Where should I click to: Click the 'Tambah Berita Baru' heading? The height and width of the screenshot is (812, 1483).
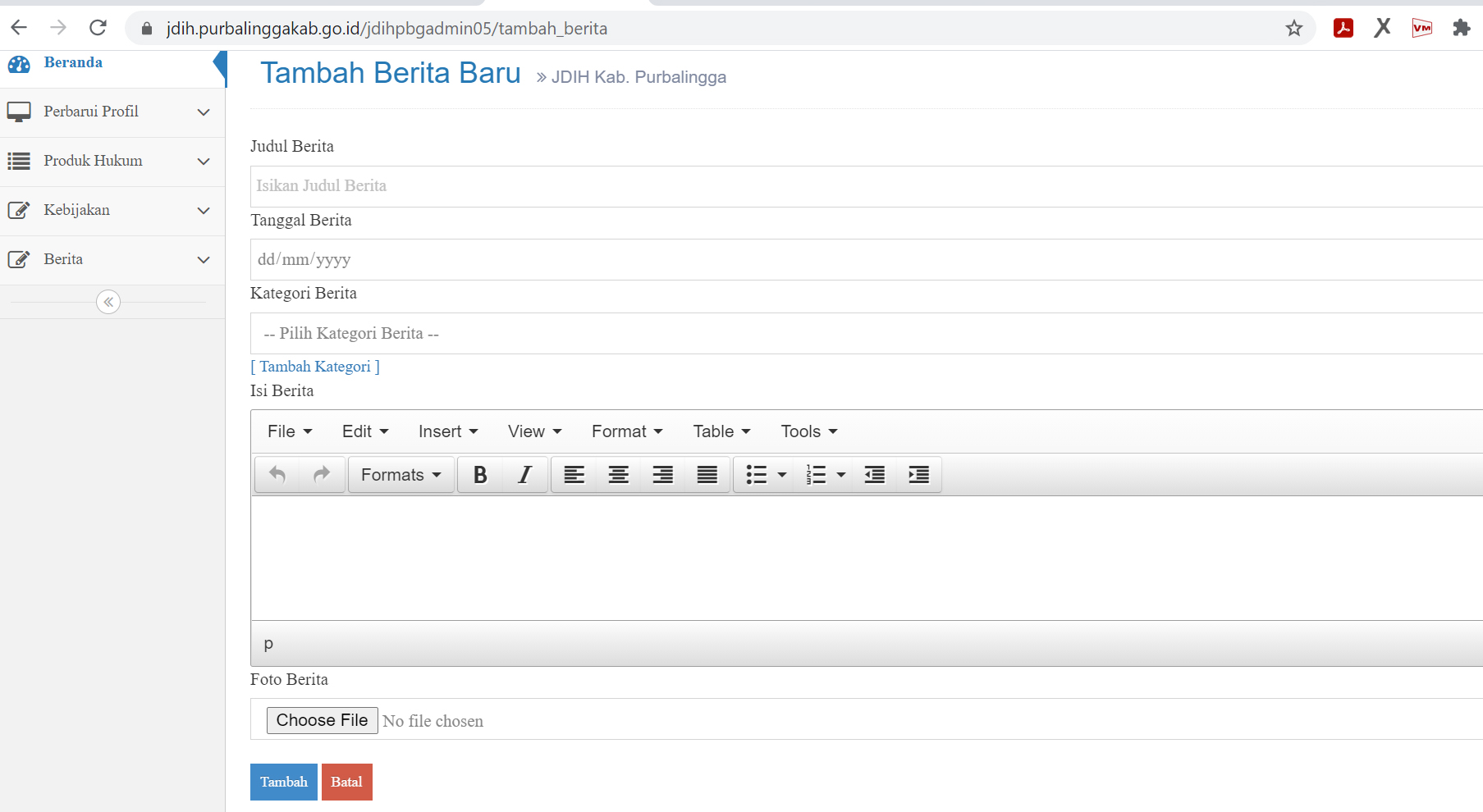click(391, 73)
